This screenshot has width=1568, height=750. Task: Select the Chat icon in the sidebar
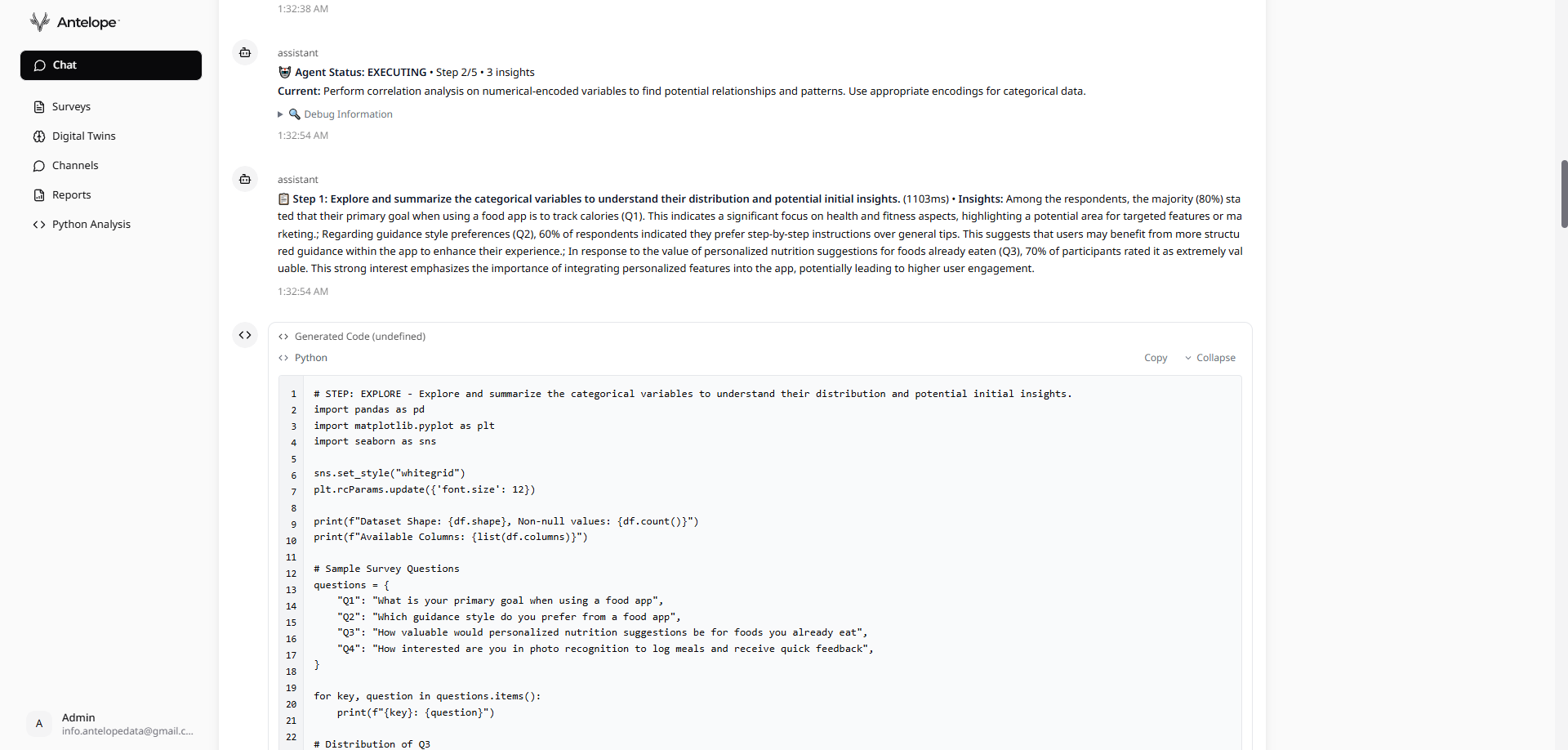(x=39, y=65)
